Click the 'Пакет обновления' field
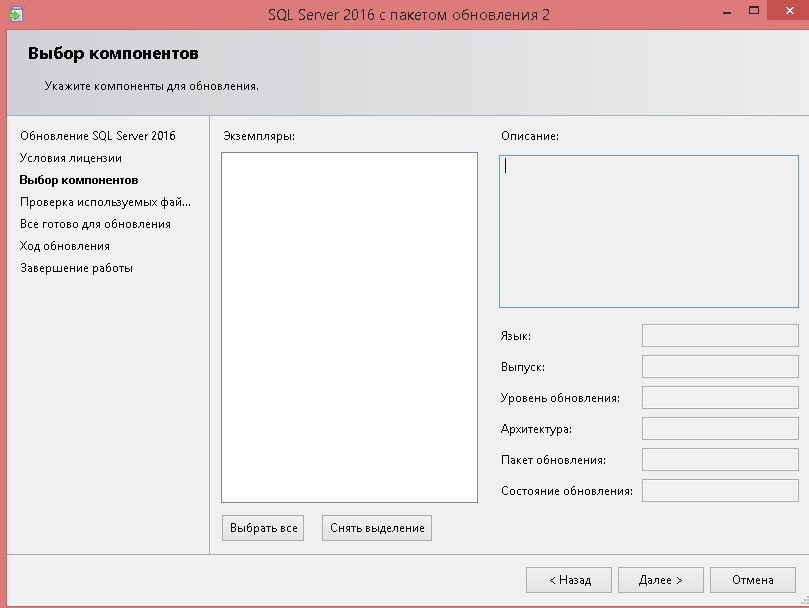The image size is (809, 608). [x=720, y=459]
